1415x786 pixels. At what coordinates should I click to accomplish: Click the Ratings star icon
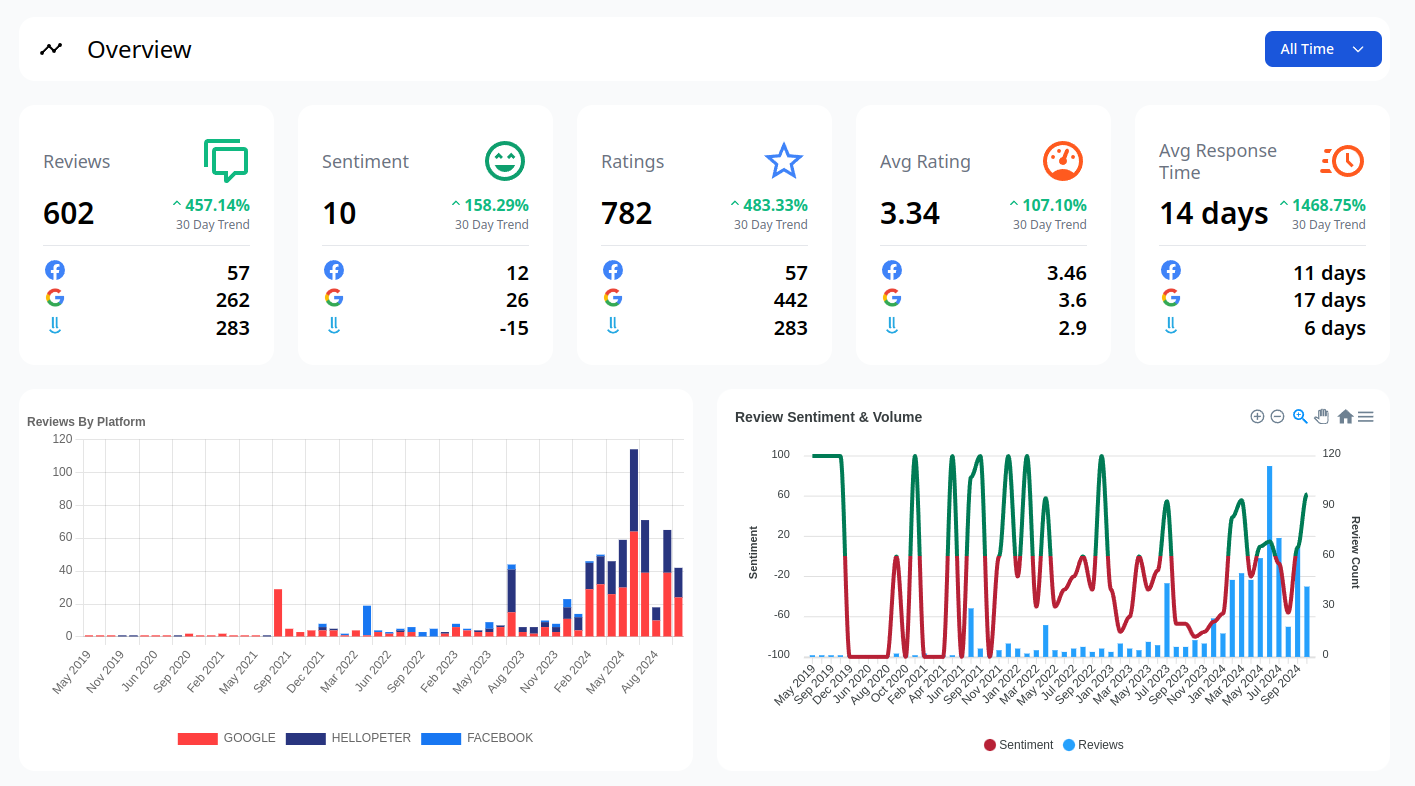(x=784, y=160)
